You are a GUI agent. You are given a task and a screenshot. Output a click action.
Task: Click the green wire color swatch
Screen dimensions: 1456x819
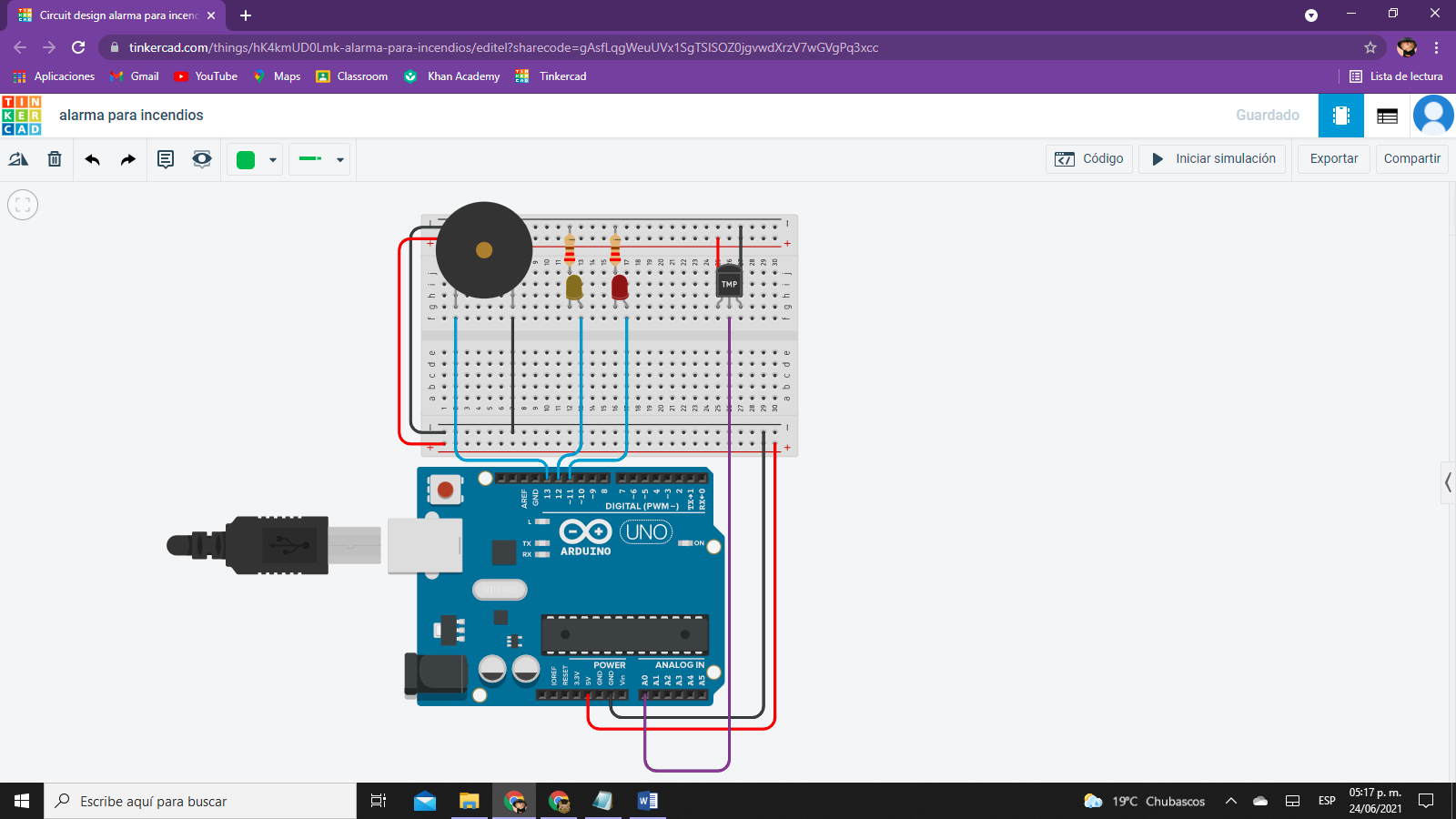click(246, 160)
